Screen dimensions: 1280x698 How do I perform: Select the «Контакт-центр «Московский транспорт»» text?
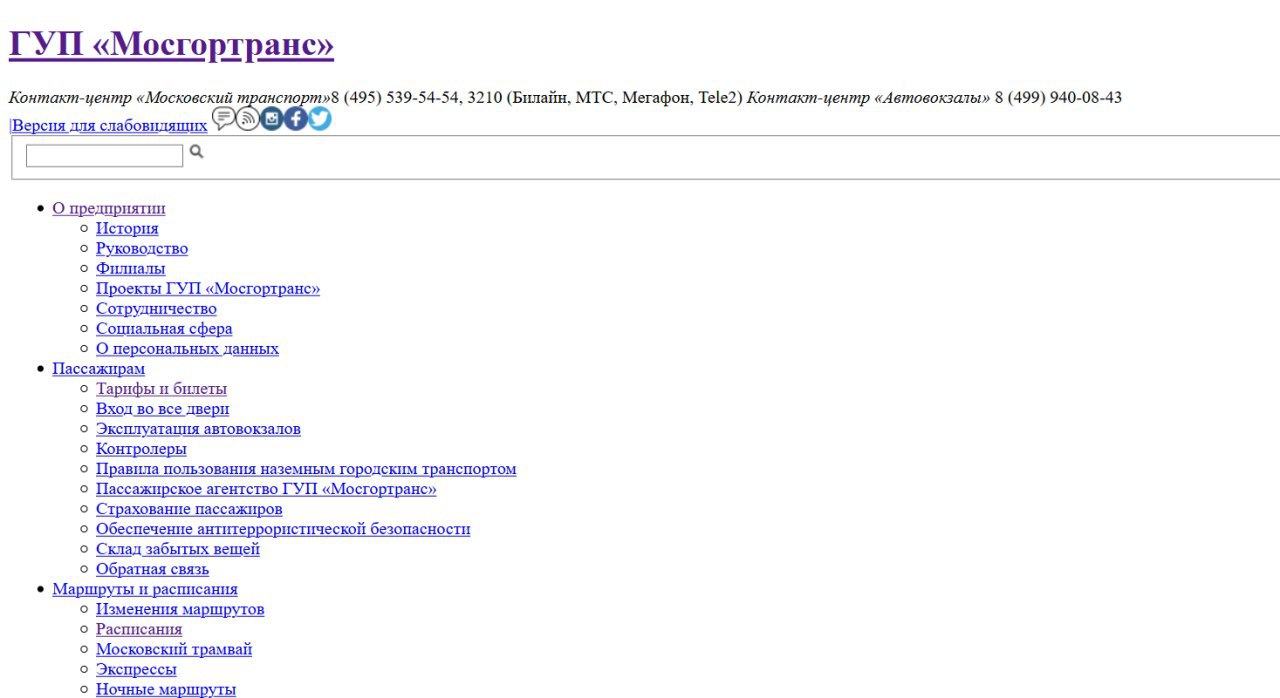pos(169,97)
